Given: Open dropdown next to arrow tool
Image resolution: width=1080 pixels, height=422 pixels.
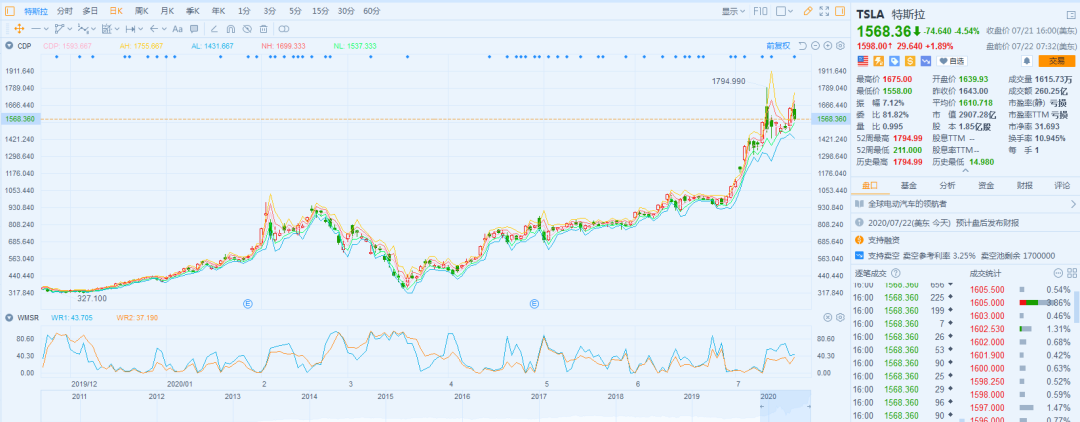Looking at the screenshot, I should point(164,28).
